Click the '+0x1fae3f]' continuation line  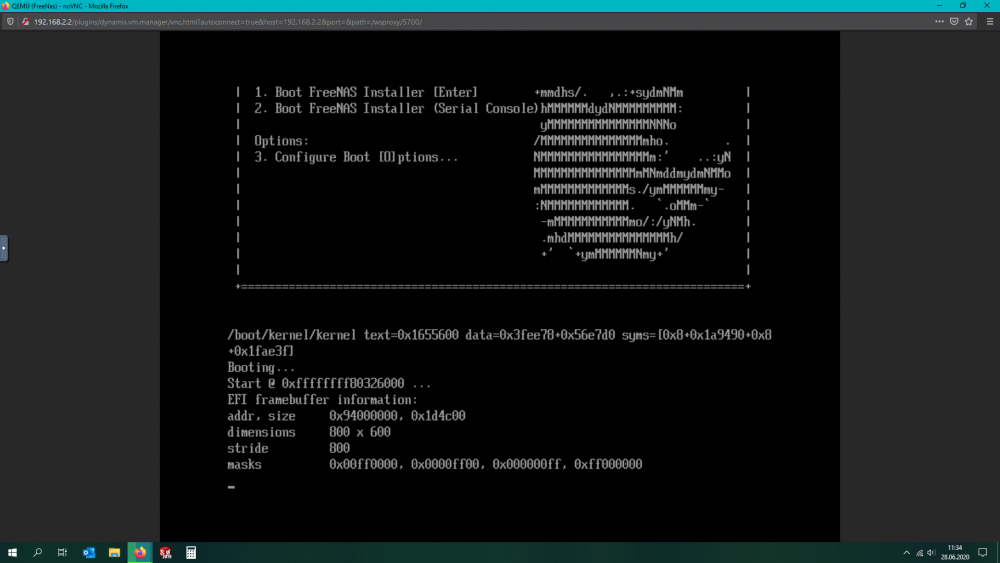pyautogui.click(x=261, y=351)
